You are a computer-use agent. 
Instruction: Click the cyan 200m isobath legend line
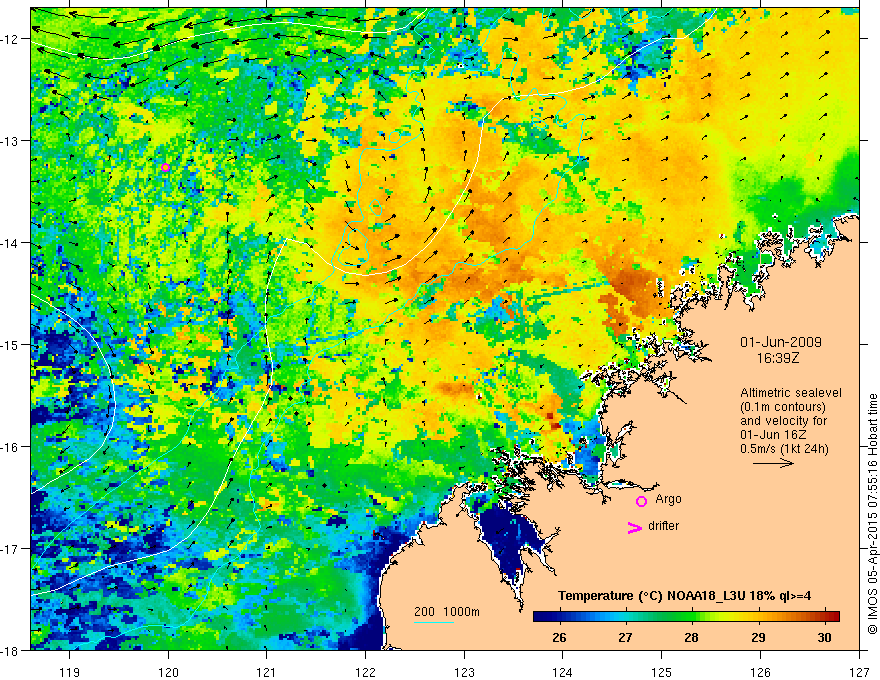[x=434, y=622]
